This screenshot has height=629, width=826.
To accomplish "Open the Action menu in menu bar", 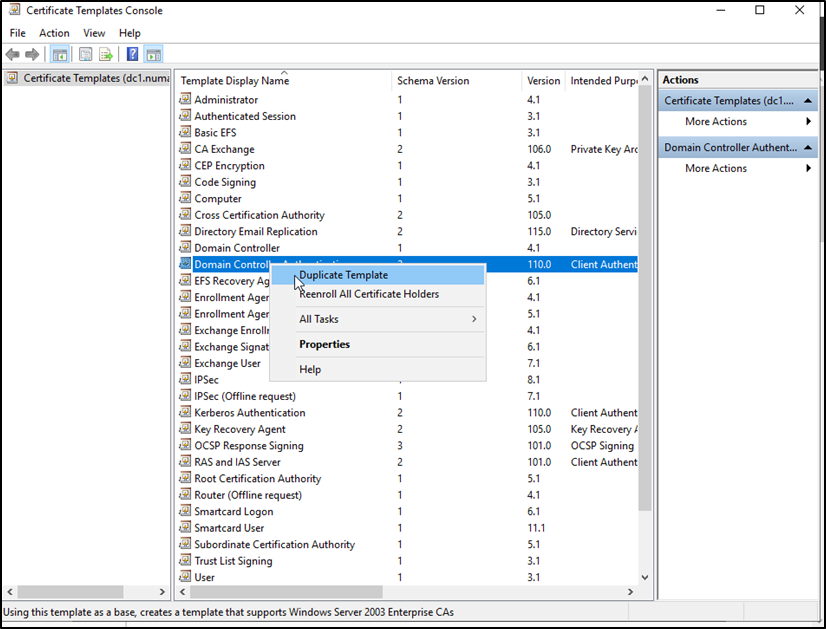I will pyautogui.click(x=54, y=33).
